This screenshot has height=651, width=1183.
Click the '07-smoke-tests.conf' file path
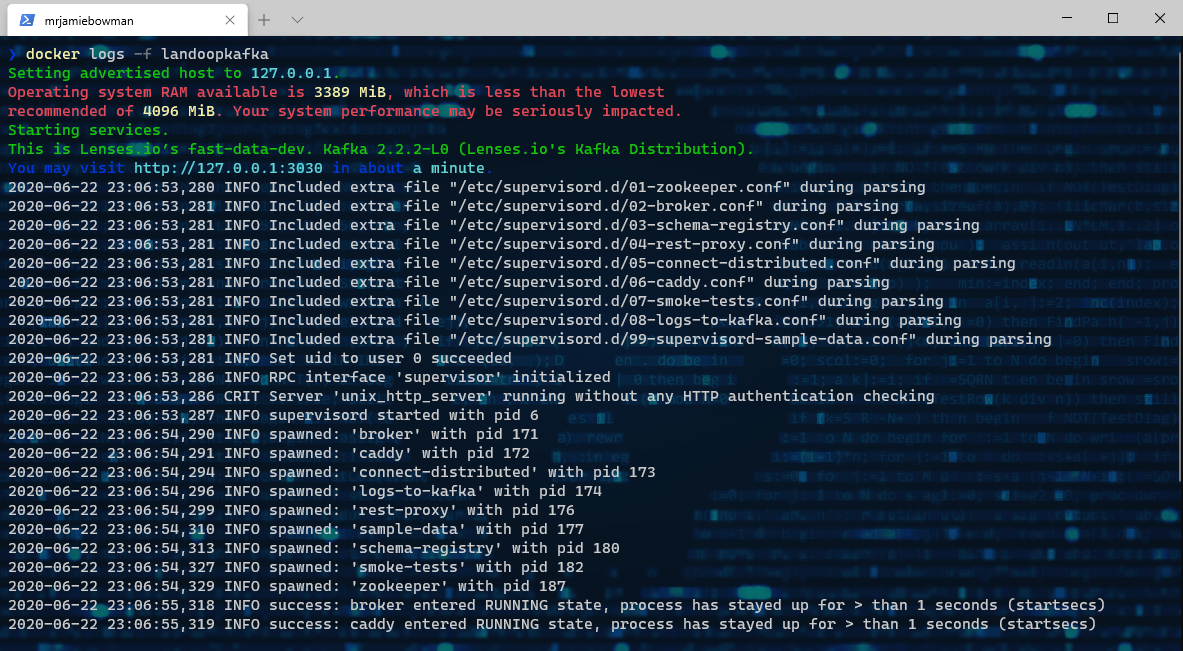(x=628, y=301)
